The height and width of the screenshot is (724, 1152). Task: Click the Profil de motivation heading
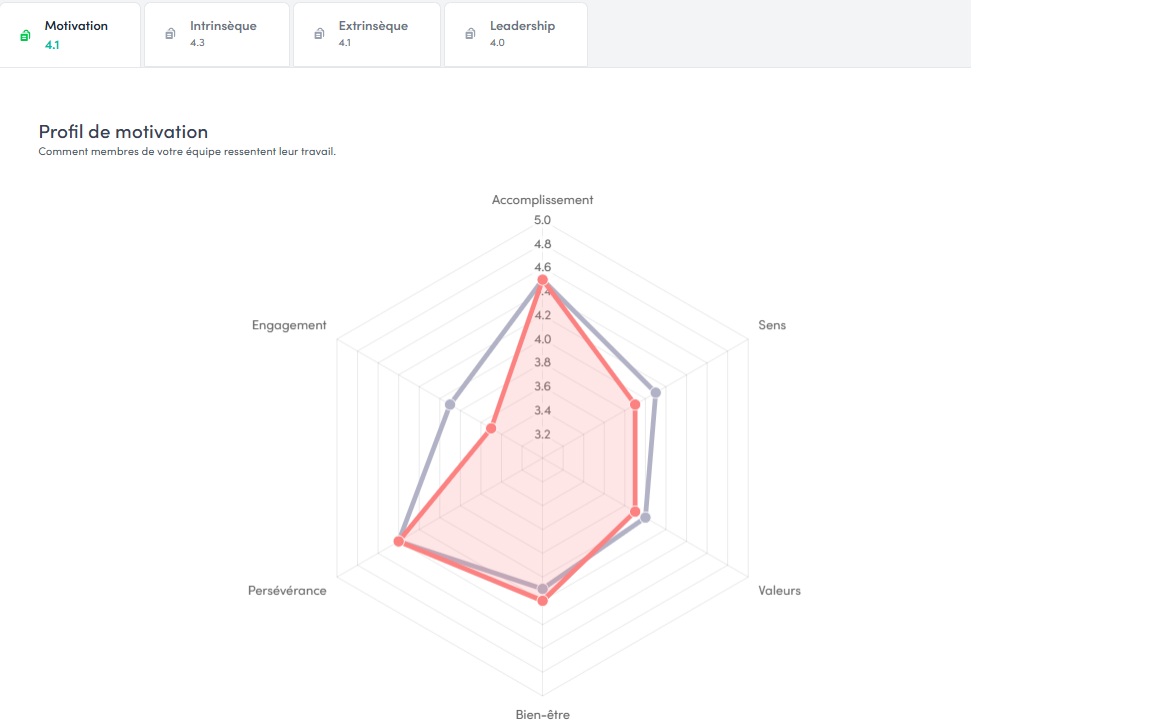click(x=123, y=132)
